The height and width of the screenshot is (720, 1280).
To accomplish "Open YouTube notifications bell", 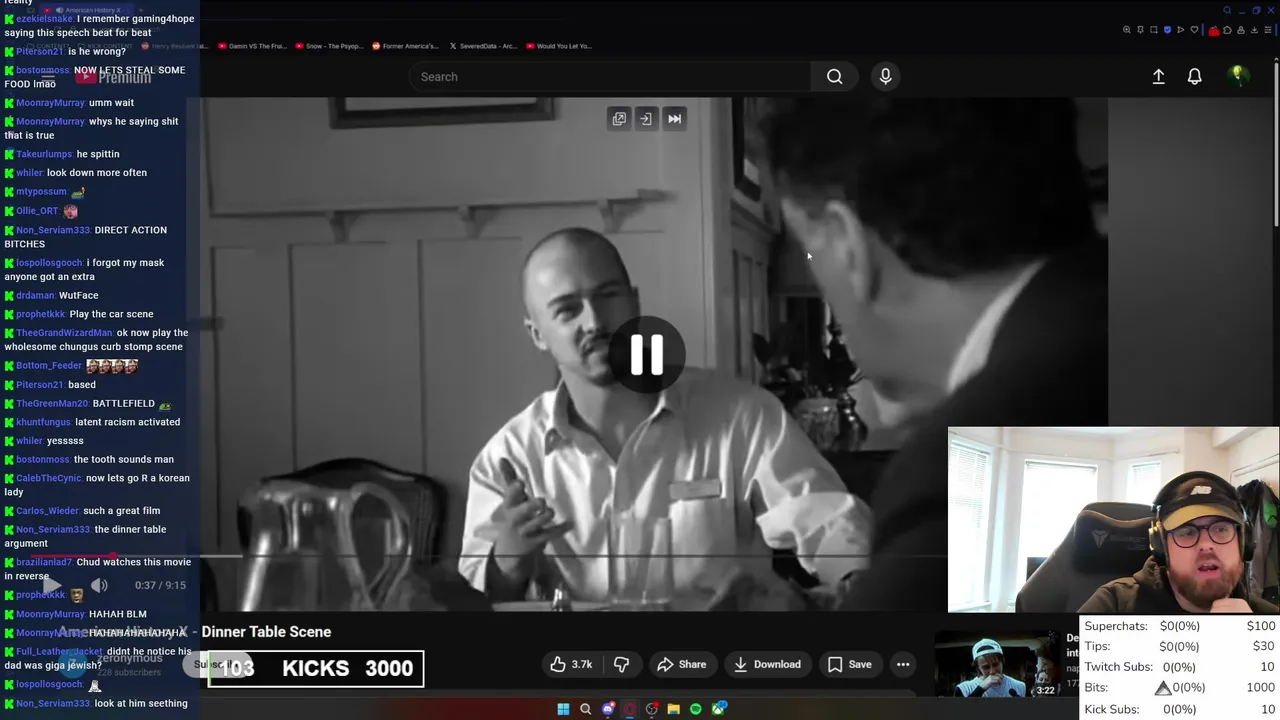I will coord(1194,76).
